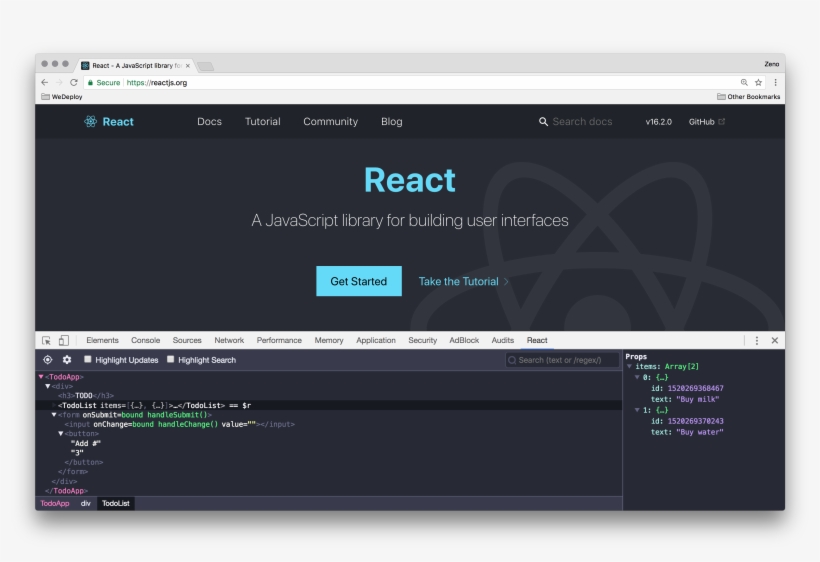Open React DevTools settings gear
The height and width of the screenshot is (562, 820).
click(67, 360)
